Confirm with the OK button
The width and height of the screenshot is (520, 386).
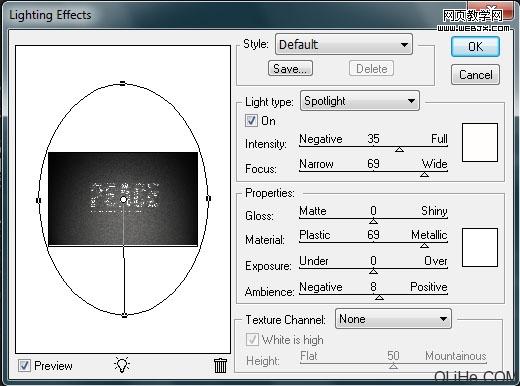[475, 46]
